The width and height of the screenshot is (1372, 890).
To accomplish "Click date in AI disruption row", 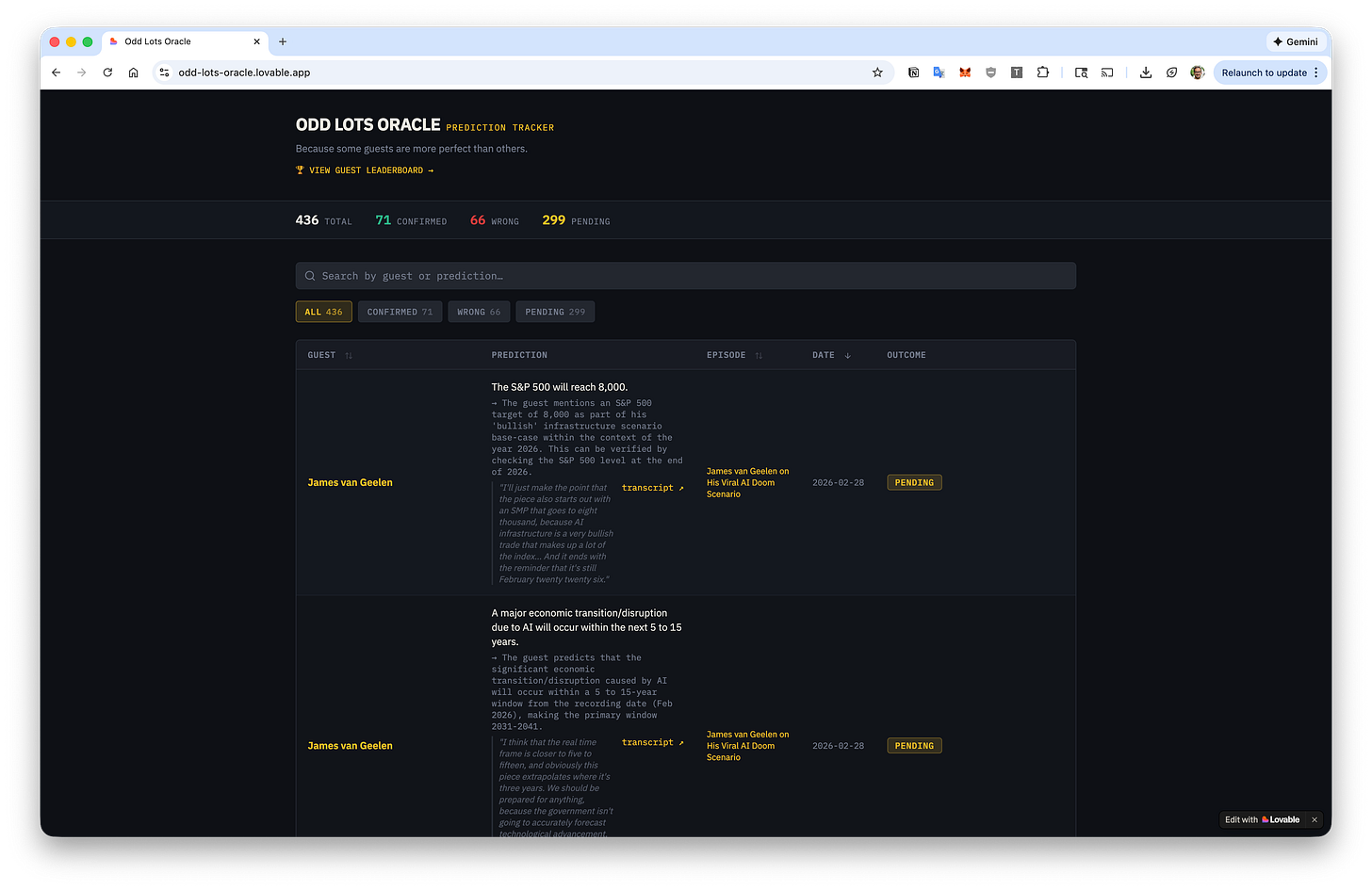I will click(x=838, y=746).
